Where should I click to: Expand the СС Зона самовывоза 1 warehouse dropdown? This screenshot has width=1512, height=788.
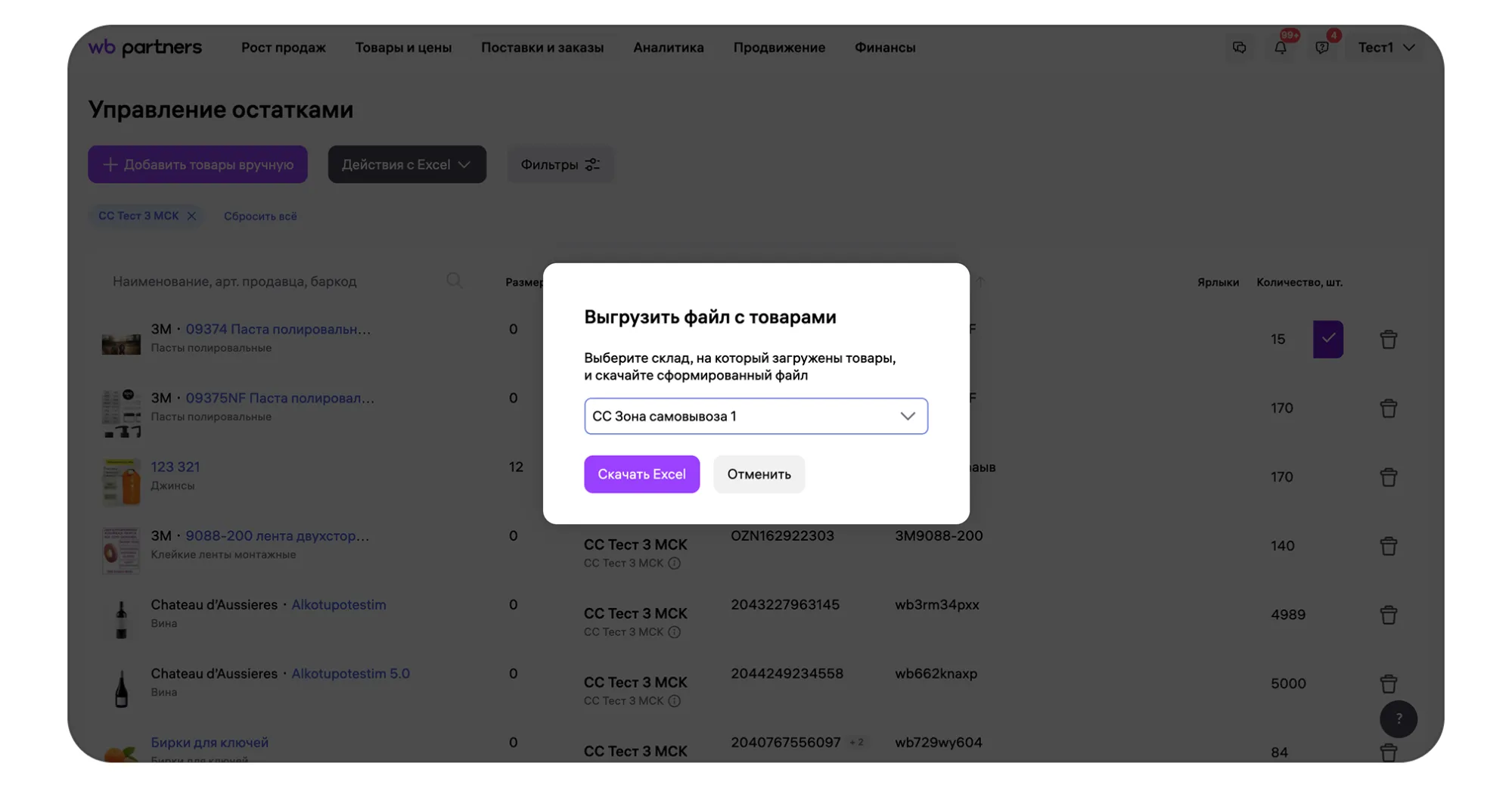pyautogui.click(x=756, y=416)
